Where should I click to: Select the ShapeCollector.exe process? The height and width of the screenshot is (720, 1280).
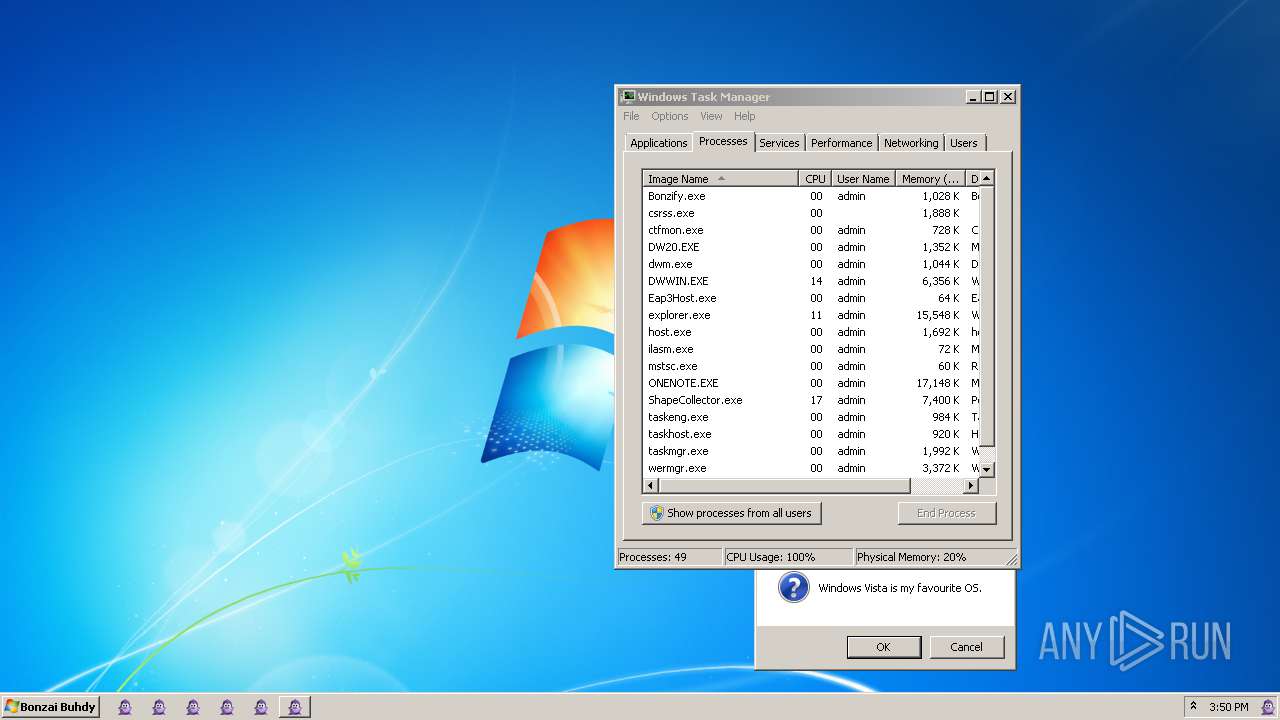coord(811,400)
